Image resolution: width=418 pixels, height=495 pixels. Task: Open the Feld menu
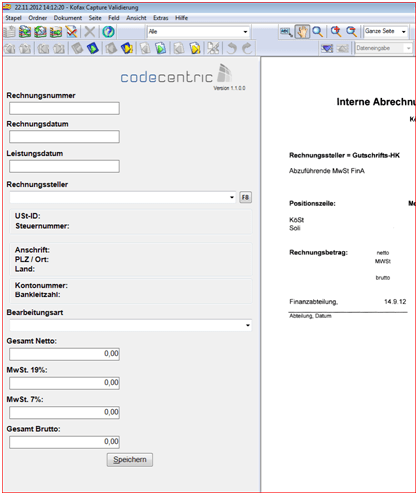(x=114, y=18)
